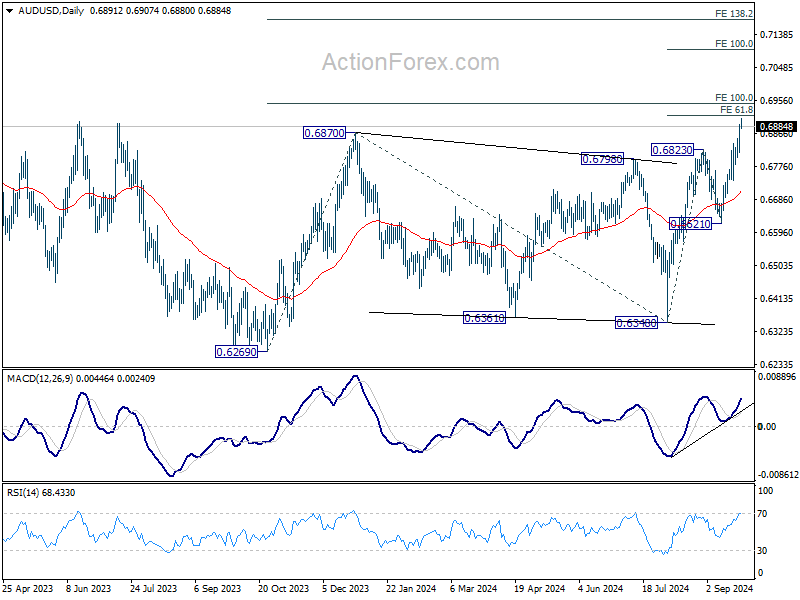Click the 18 Jul 2024 date marker
The height and width of the screenshot is (600, 800).
(665, 588)
